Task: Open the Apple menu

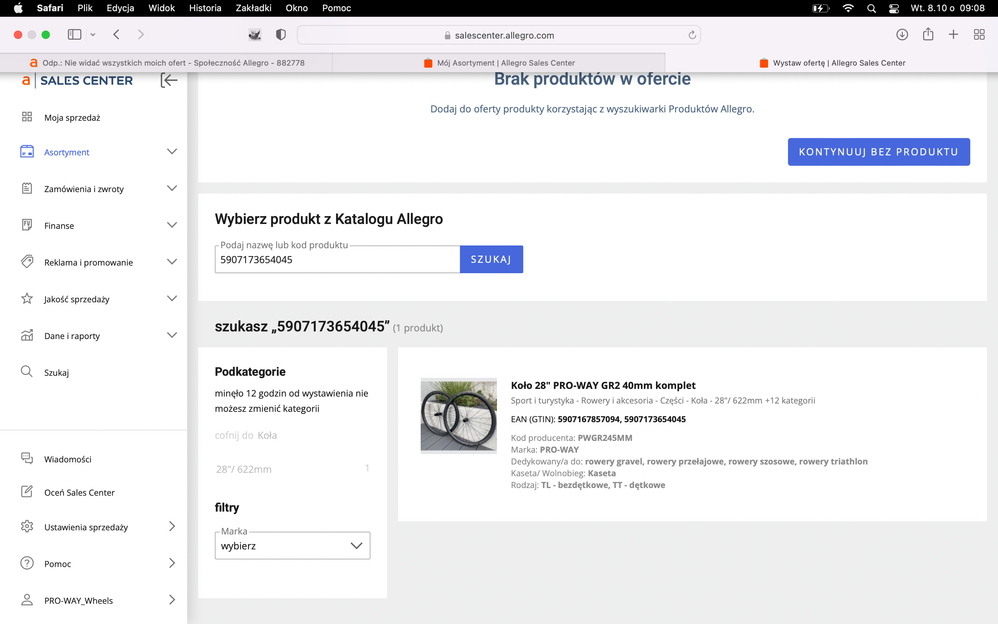Action: coord(18,8)
